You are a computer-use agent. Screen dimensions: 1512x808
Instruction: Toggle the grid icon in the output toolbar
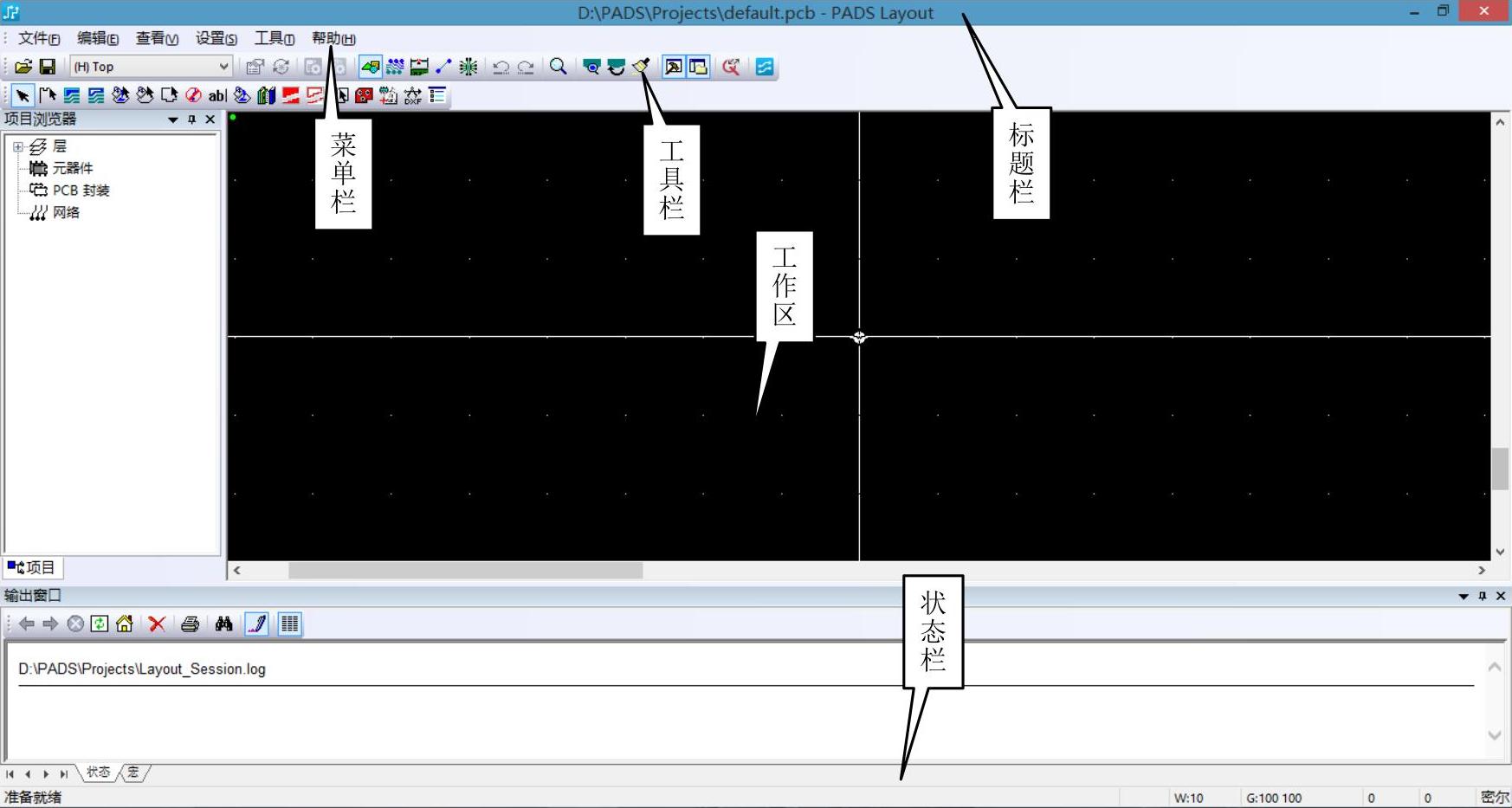[290, 624]
